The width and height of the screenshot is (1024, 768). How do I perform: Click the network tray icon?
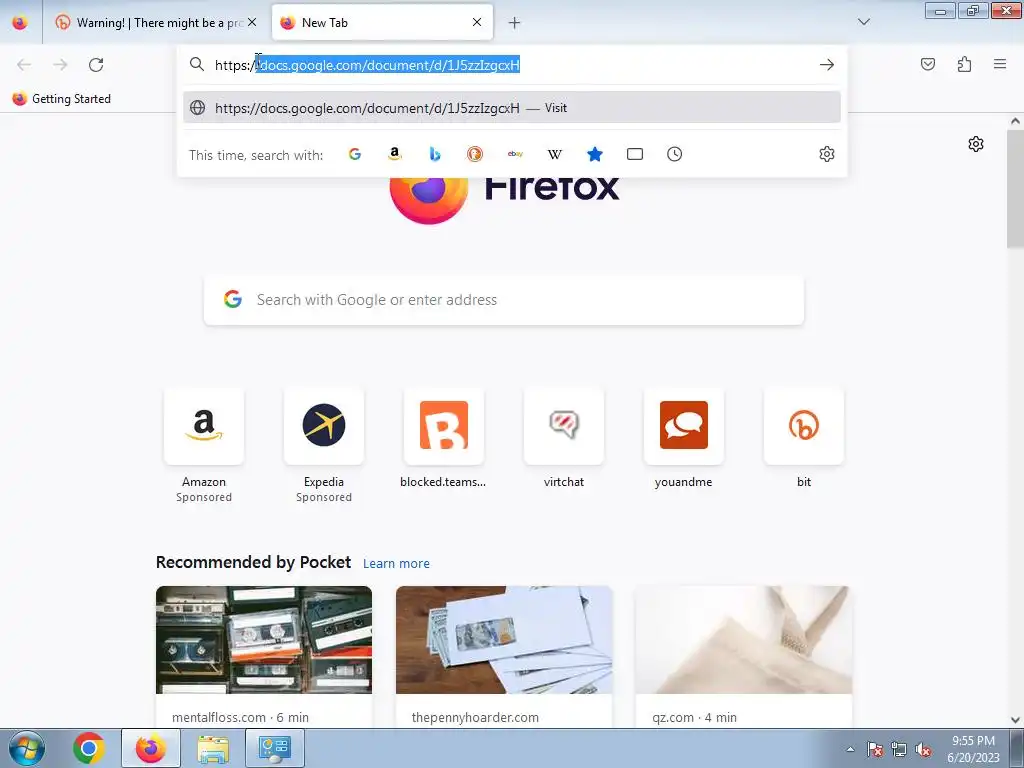point(899,750)
